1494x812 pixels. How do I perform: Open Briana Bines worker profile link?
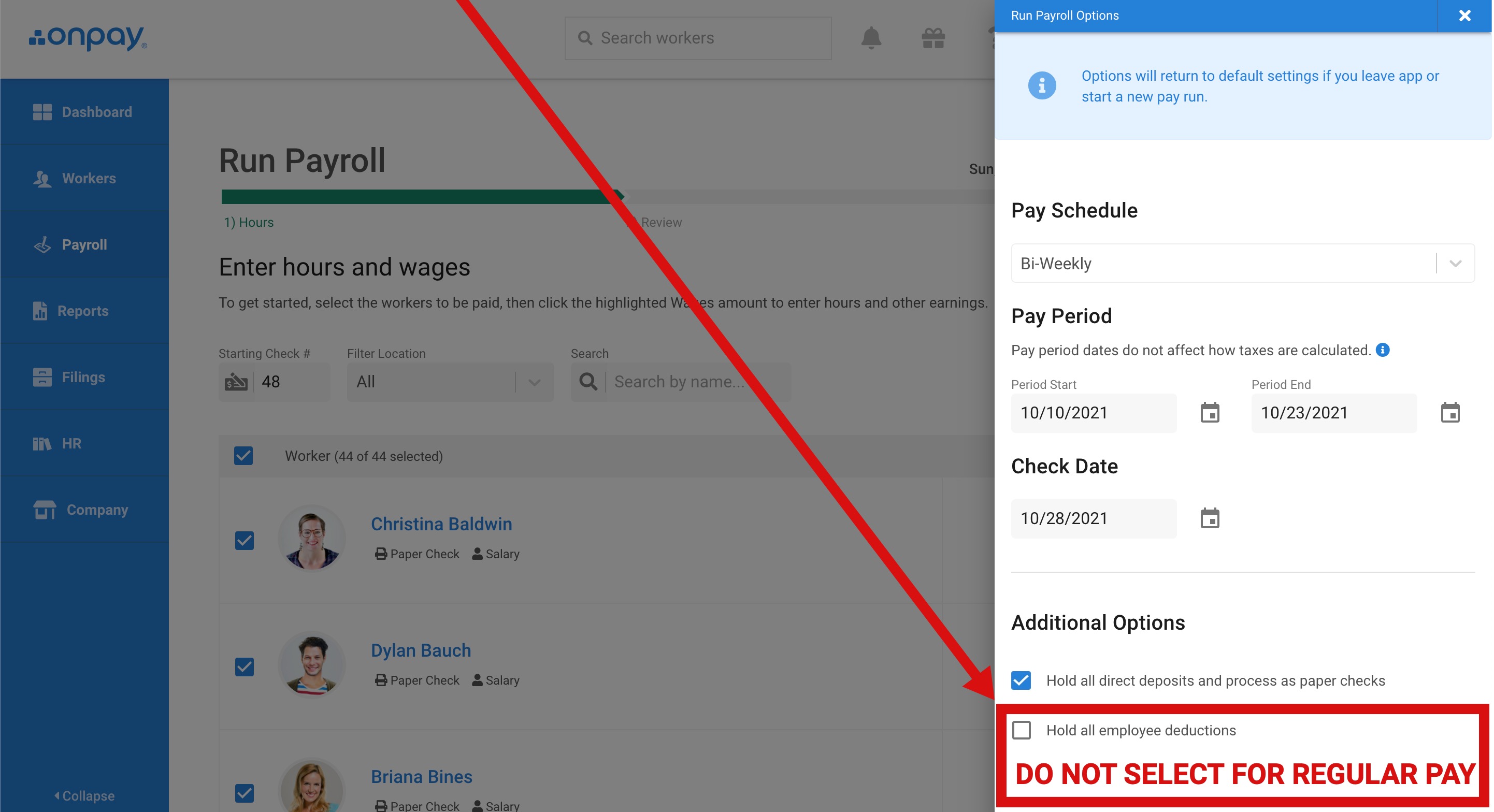pos(421,777)
